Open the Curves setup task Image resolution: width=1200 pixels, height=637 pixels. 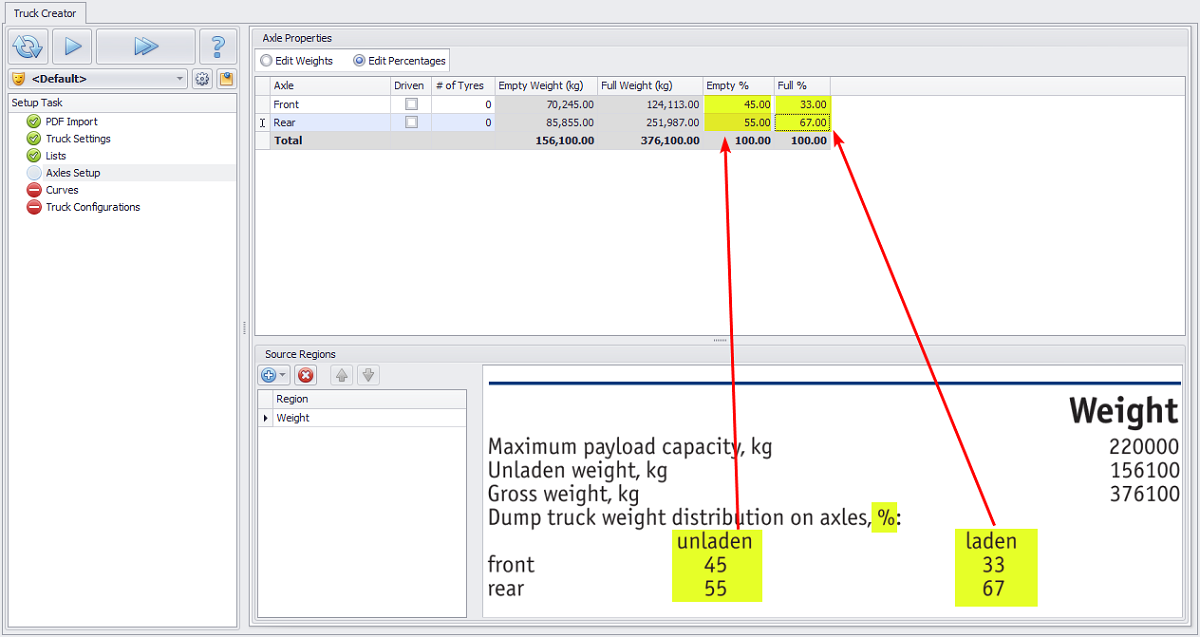click(61, 190)
